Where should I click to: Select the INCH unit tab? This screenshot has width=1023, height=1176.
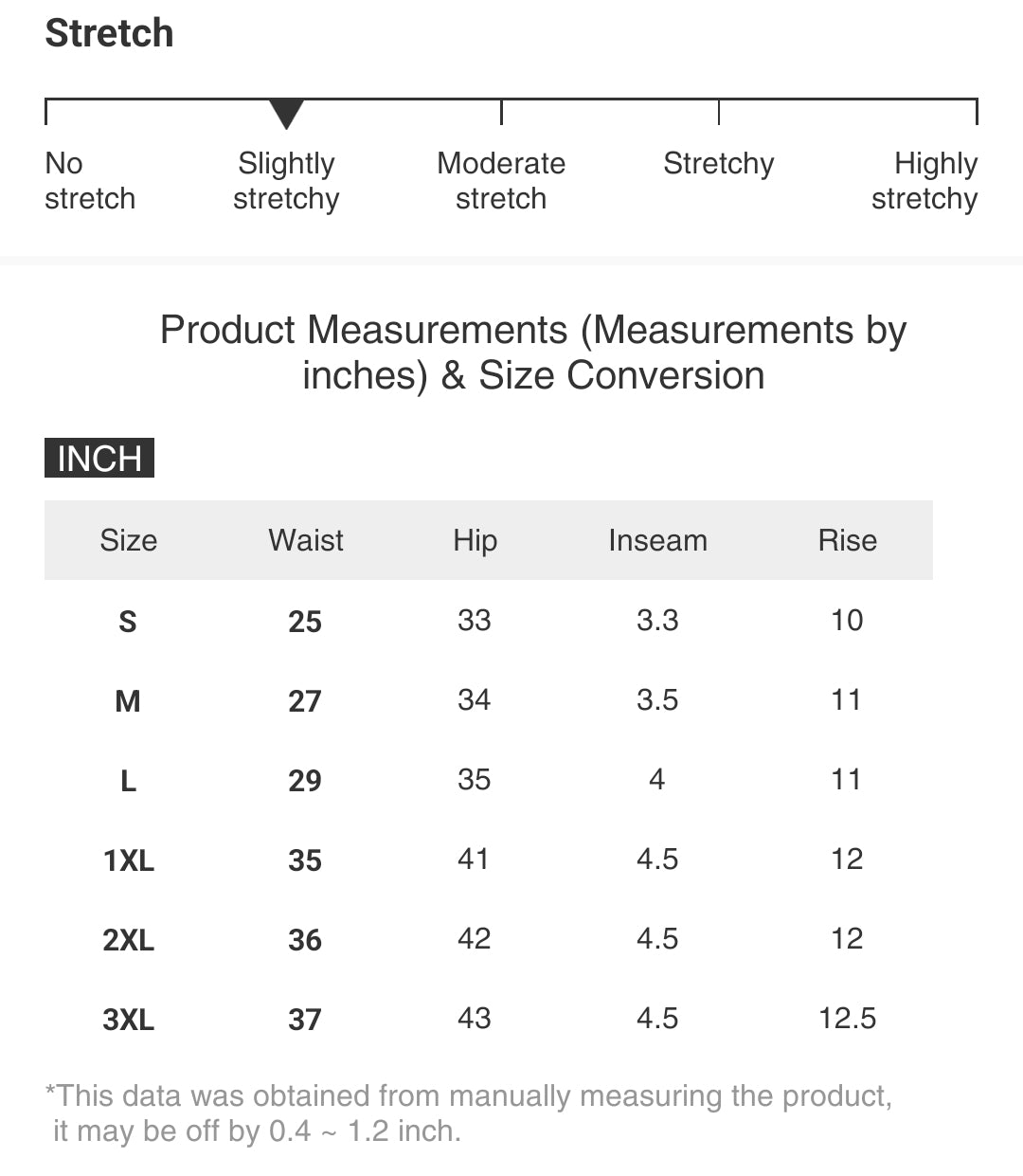click(99, 459)
